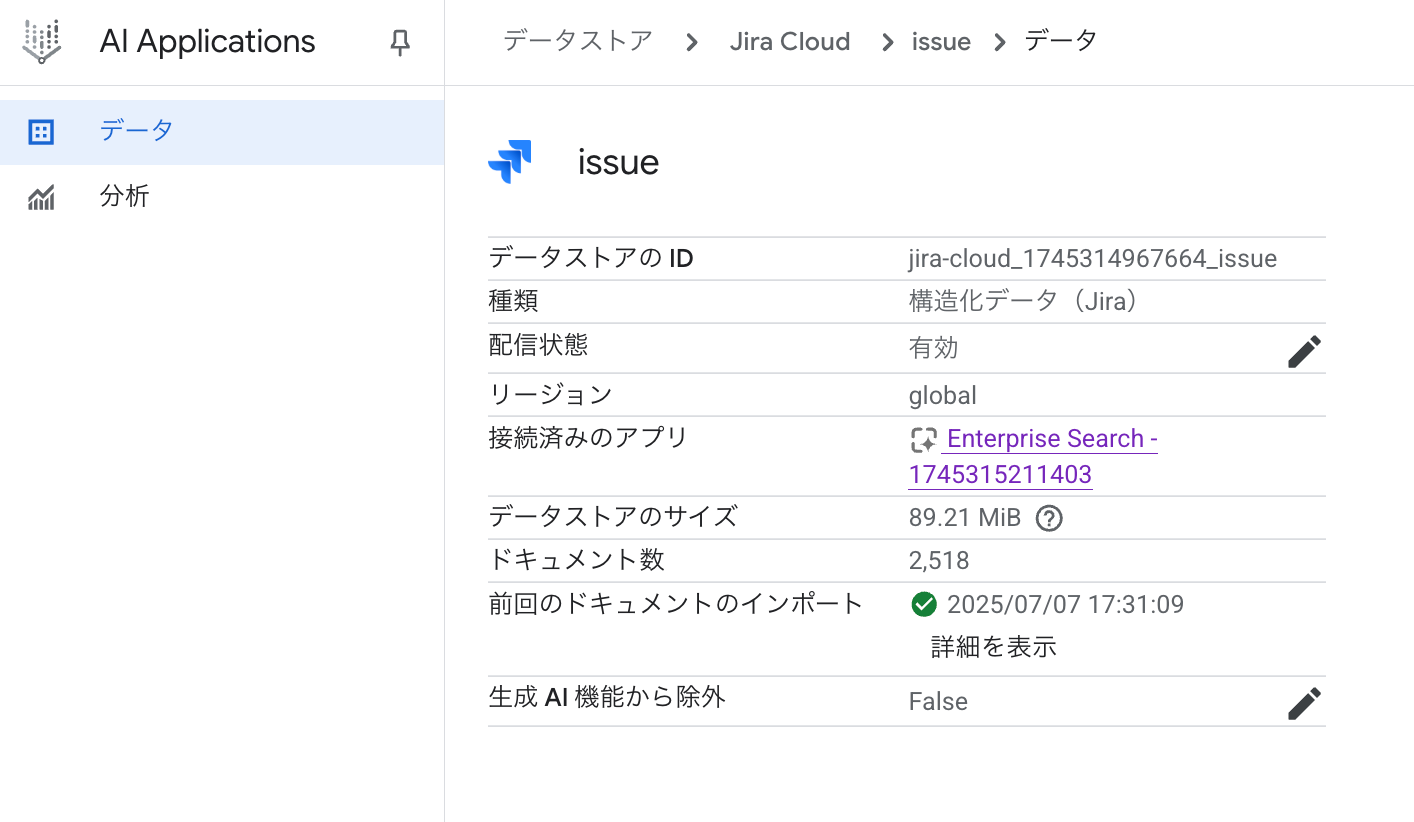Open the Enterprise Search - 1745315211403 link
1414x822 pixels.
1033,456
